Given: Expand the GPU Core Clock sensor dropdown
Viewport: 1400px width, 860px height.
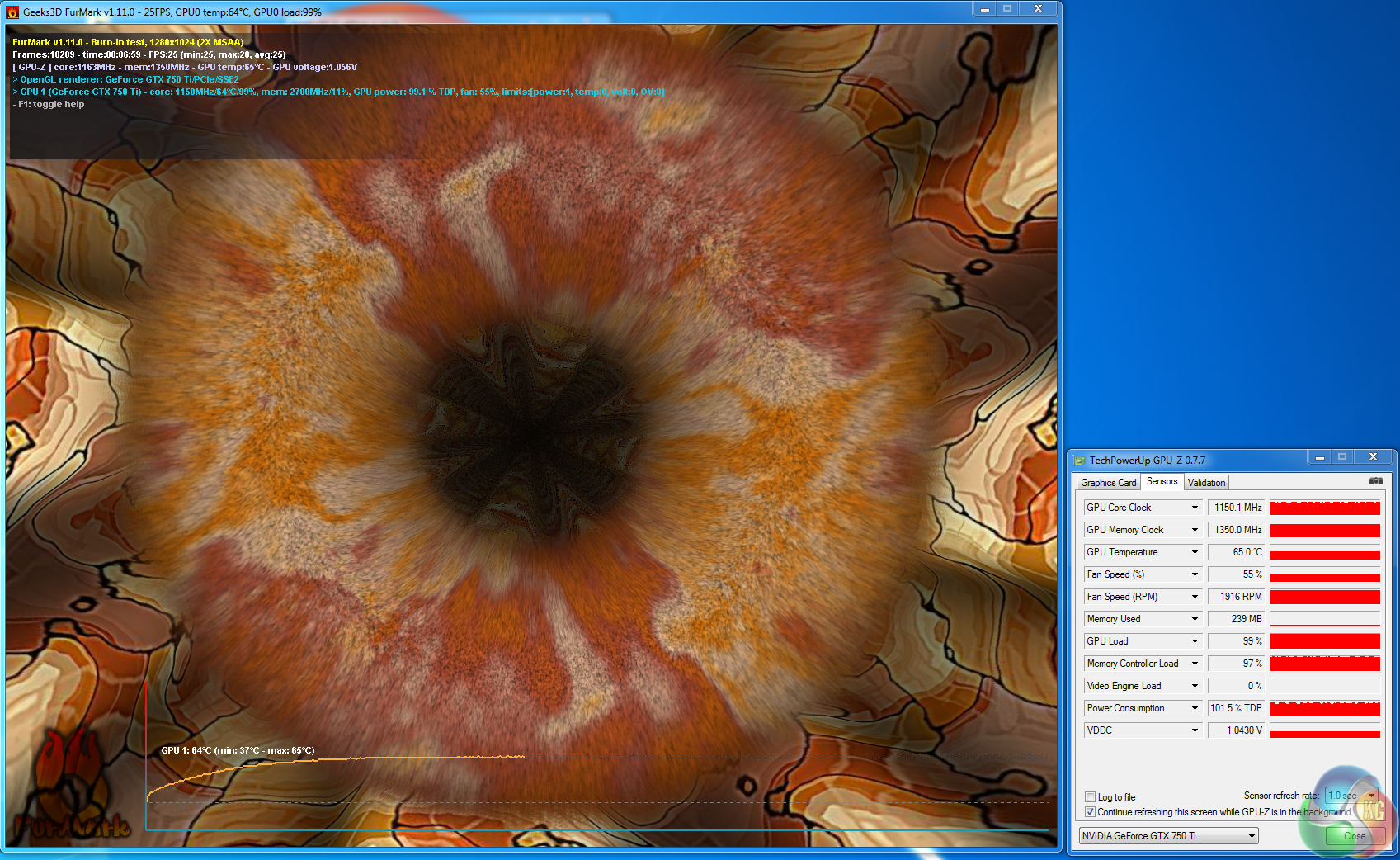Looking at the screenshot, I should [1194, 508].
